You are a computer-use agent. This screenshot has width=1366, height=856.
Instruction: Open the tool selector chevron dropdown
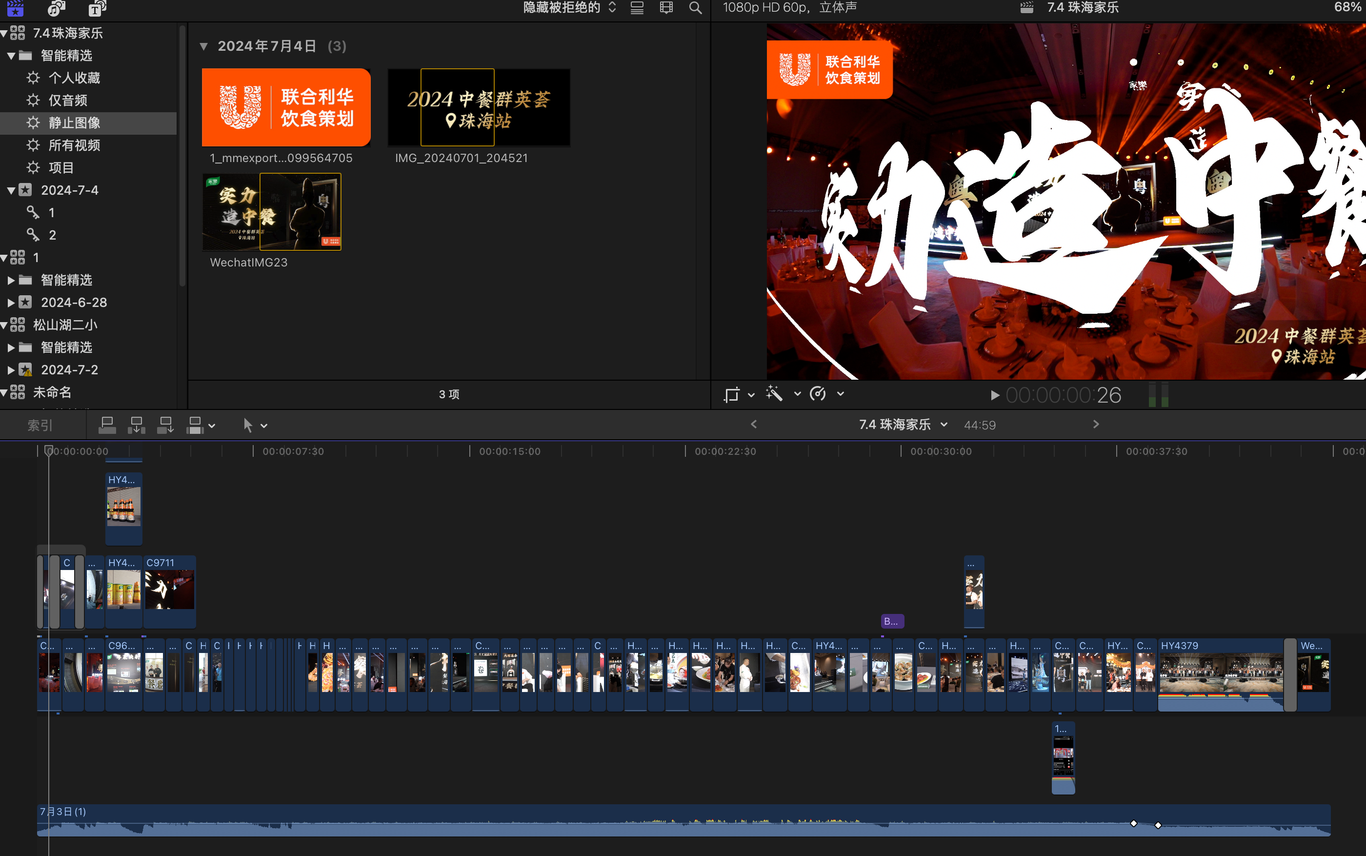[x=264, y=426]
